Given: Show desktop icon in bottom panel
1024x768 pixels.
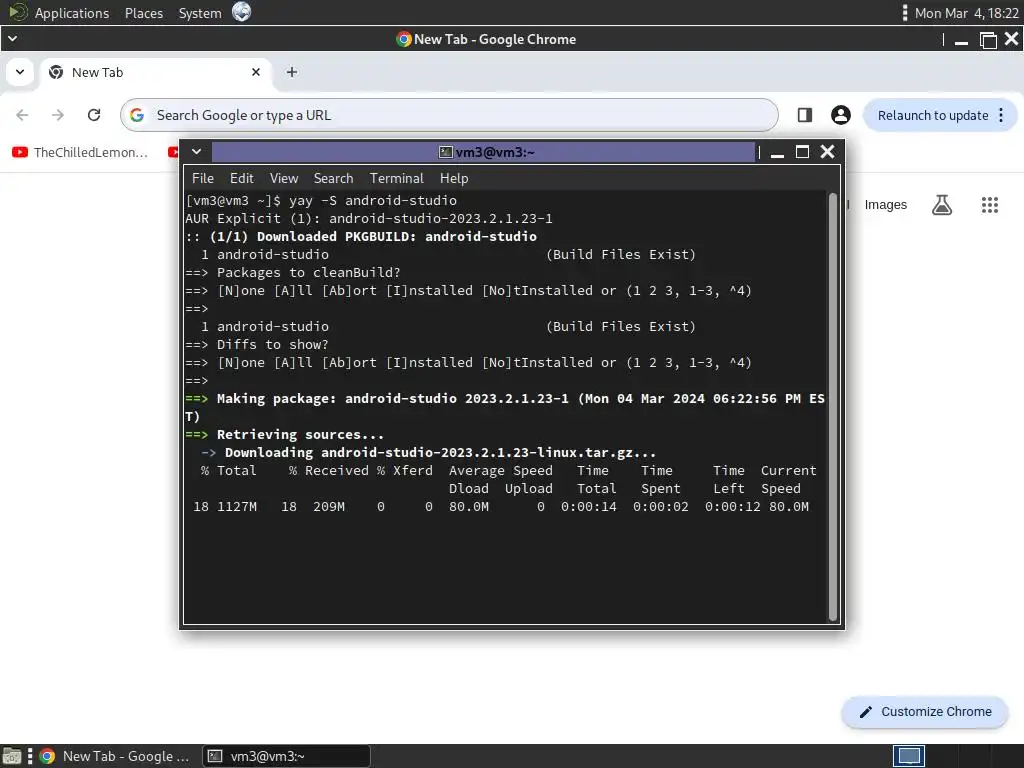Looking at the screenshot, I should pyautogui.click(x=12, y=757).
